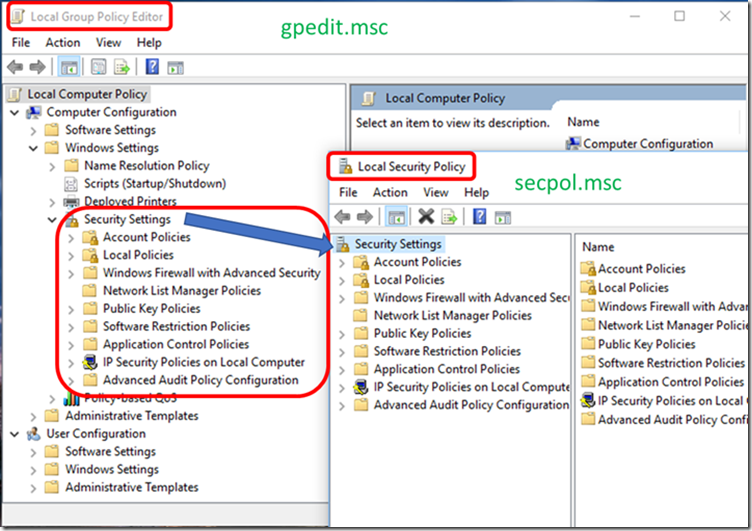Open Help menu in Local Security Policy
This screenshot has width=752, height=531.
click(477, 192)
